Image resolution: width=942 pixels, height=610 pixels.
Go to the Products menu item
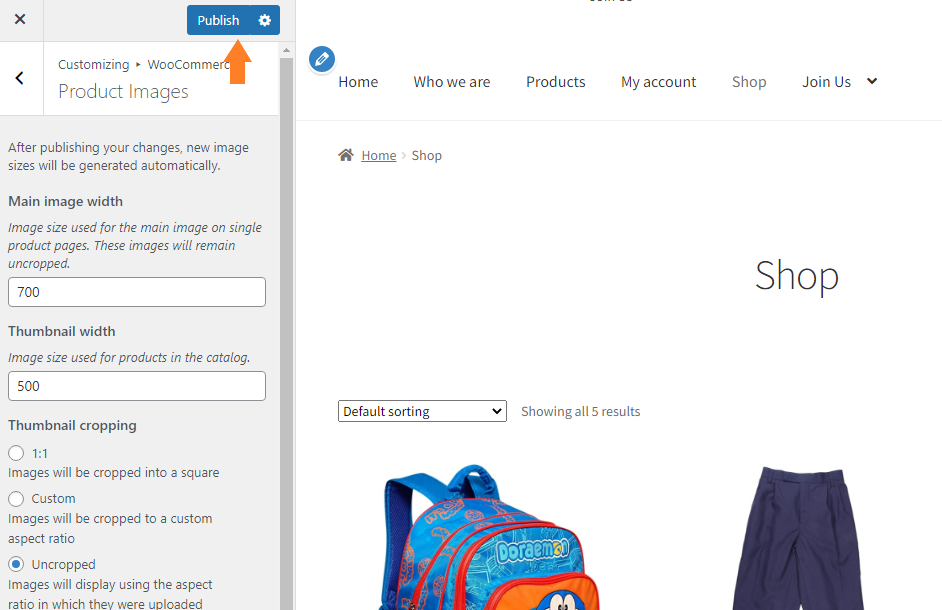click(x=556, y=82)
